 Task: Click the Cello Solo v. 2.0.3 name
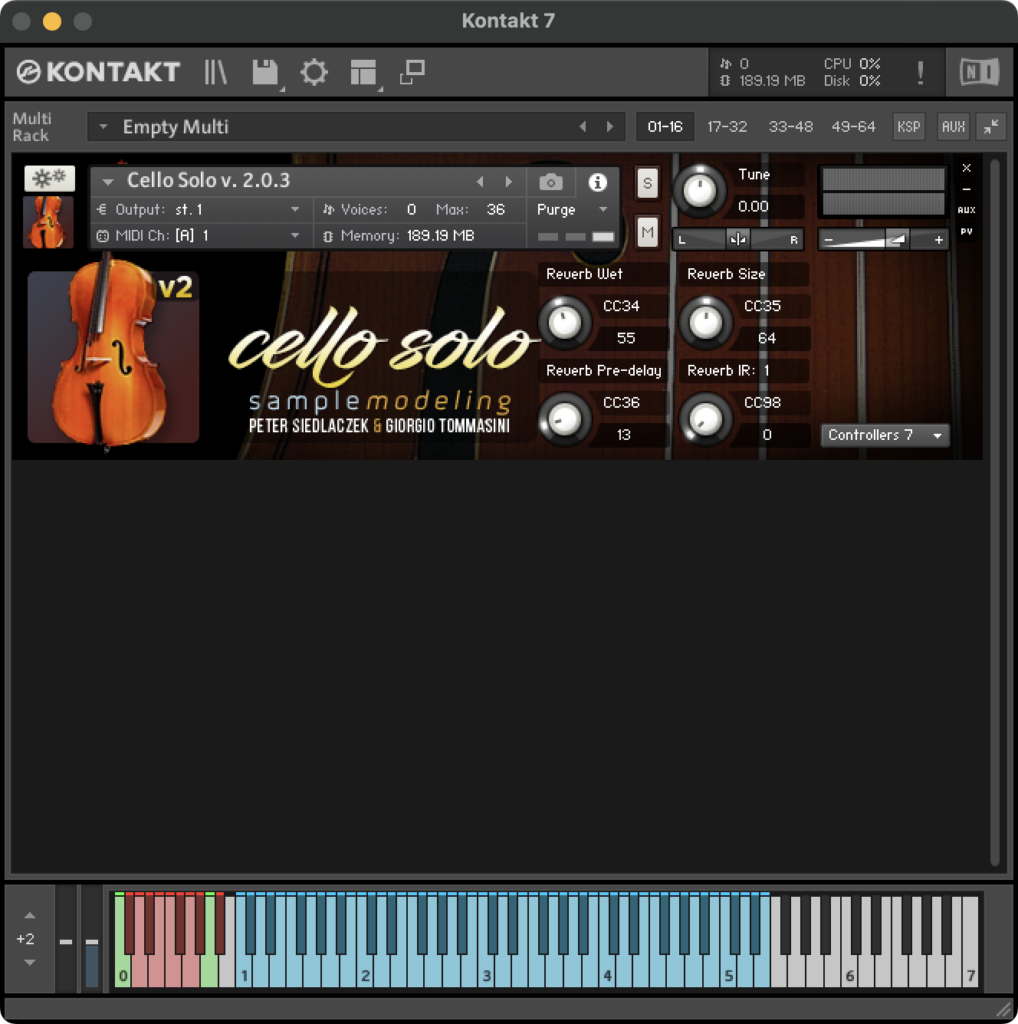208,180
